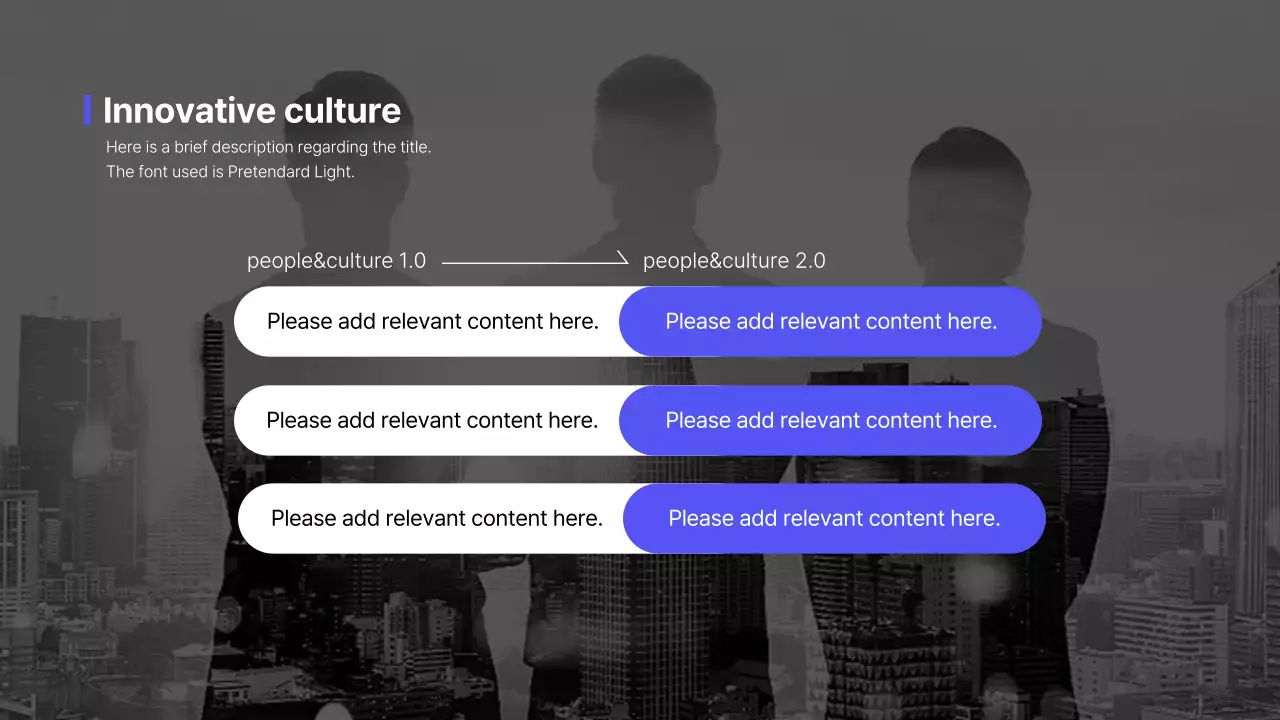The image size is (1280, 720).
Task: Select the top white content pill
Action: pos(430,322)
